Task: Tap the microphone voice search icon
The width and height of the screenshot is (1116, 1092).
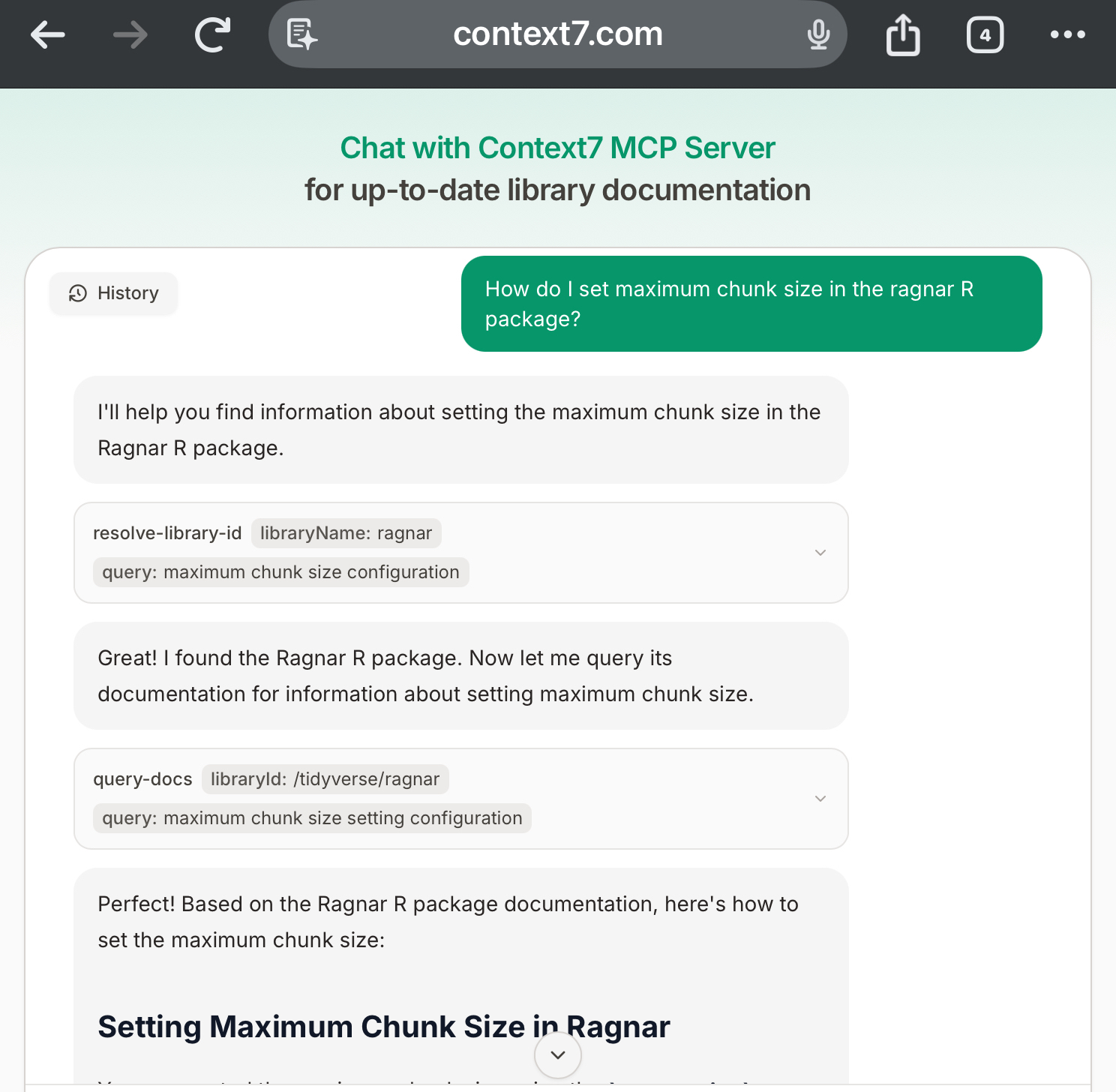Action: tap(818, 34)
